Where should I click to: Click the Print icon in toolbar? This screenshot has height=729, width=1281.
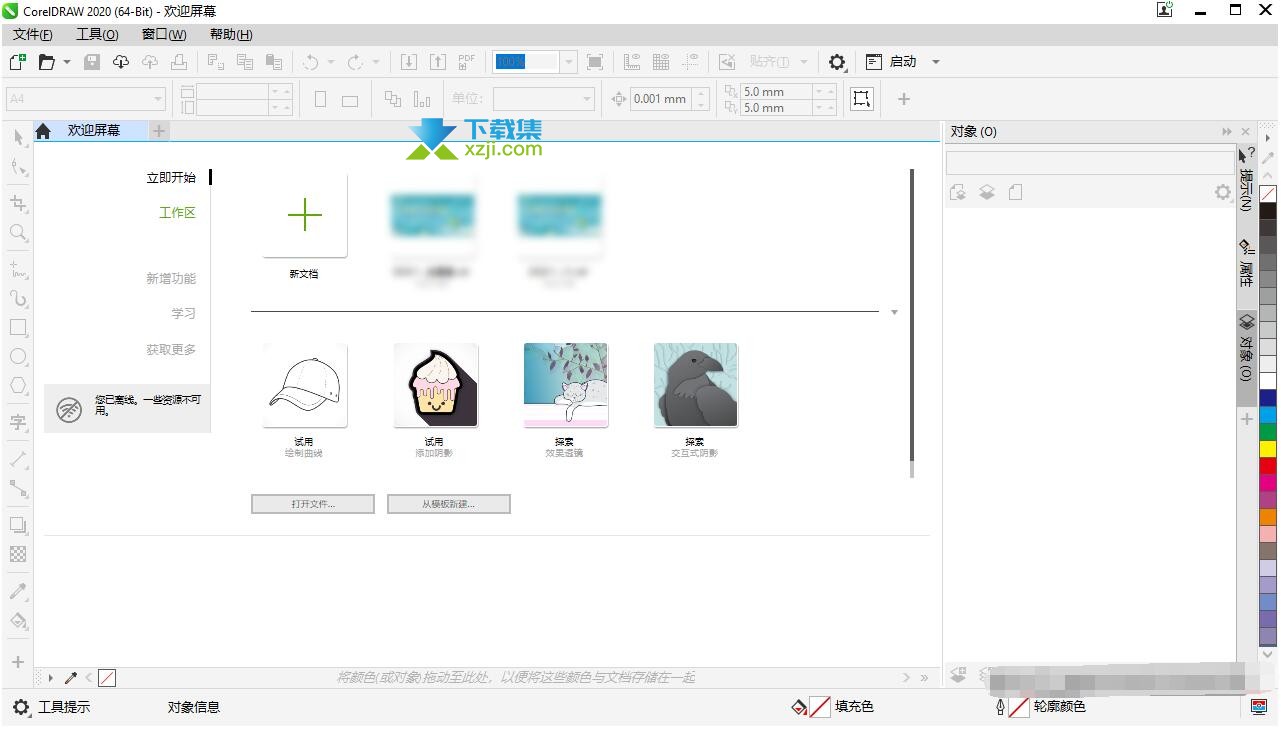pyautogui.click(x=179, y=62)
